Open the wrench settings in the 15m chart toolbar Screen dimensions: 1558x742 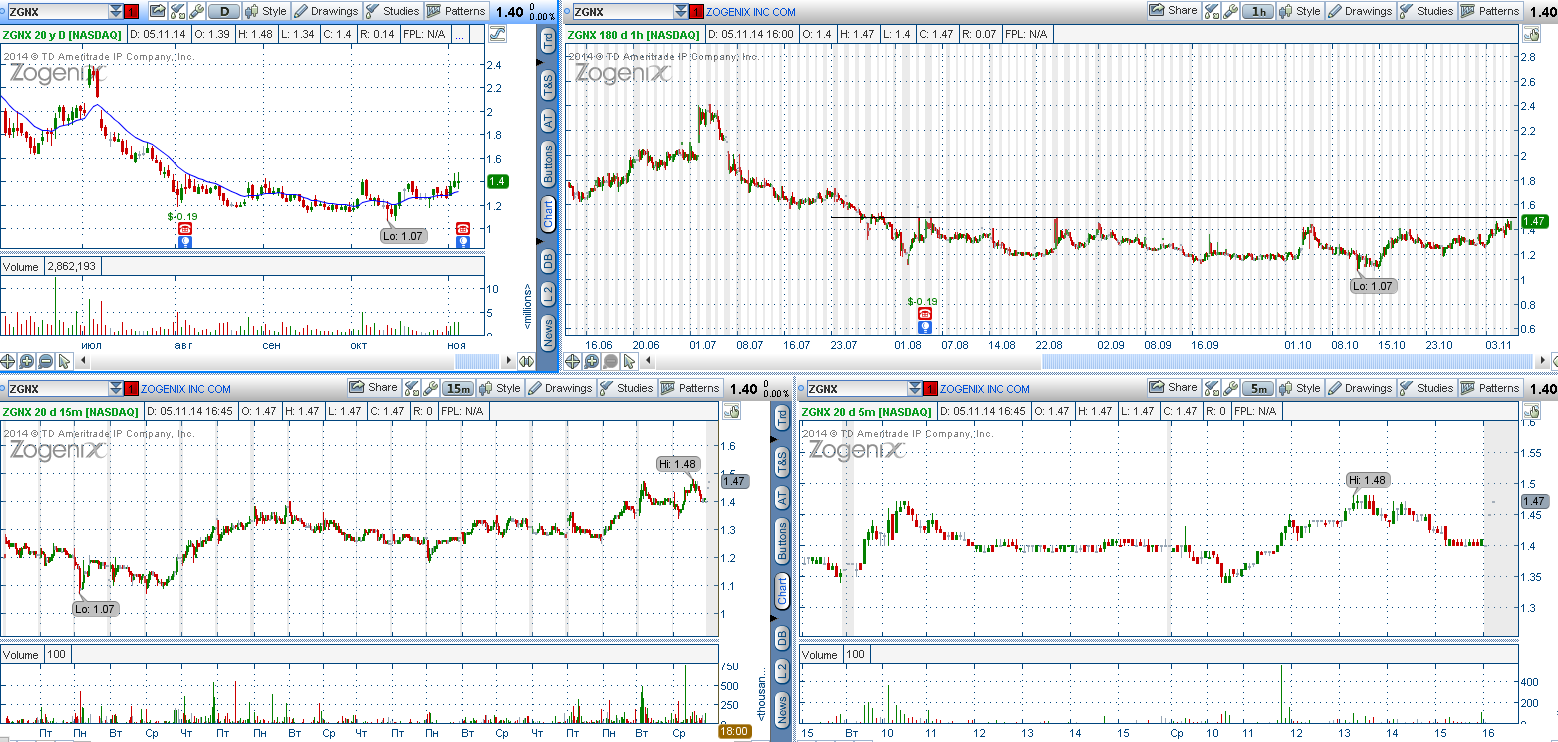[x=430, y=387]
